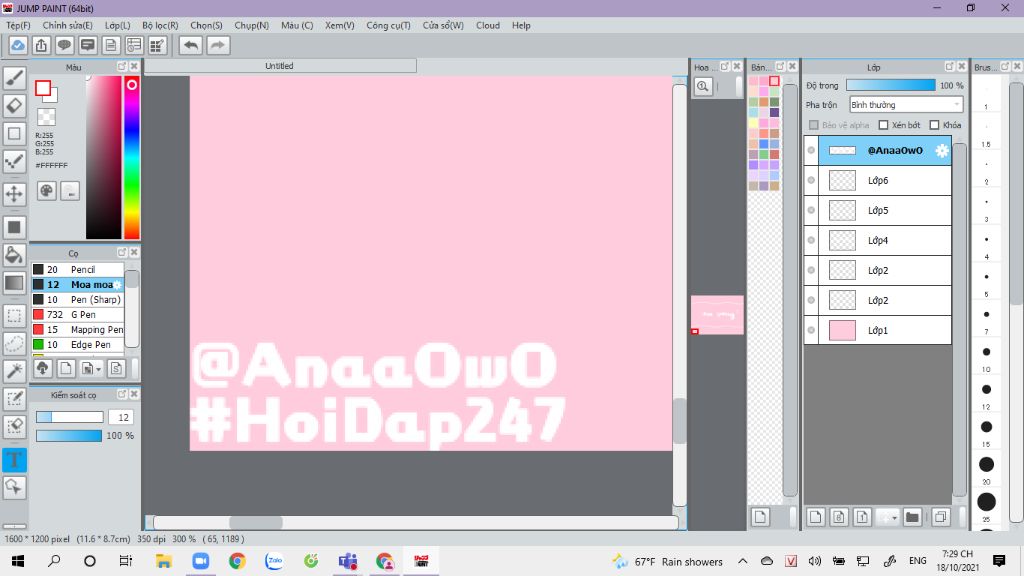Select the Move tool
The height and width of the screenshot is (576, 1024).
tap(14, 194)
